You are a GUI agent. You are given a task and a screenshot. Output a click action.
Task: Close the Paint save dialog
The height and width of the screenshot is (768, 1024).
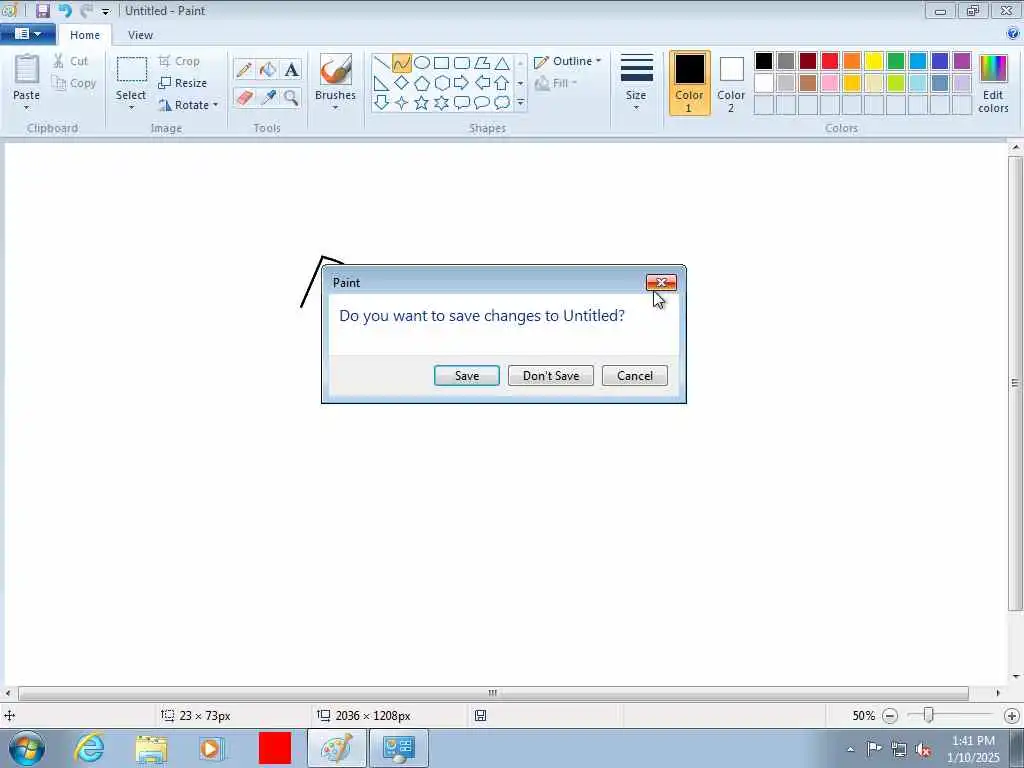(x=661, y=282)
